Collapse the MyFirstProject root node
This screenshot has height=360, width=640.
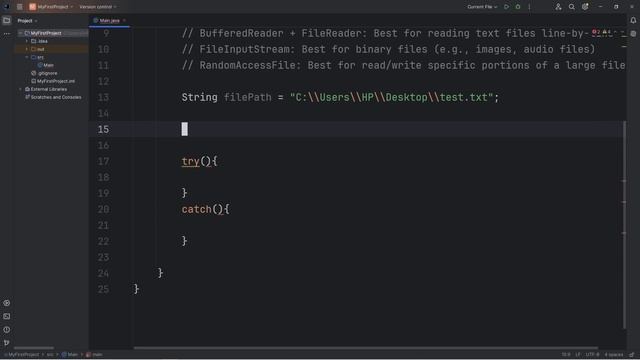click(21, 33)
